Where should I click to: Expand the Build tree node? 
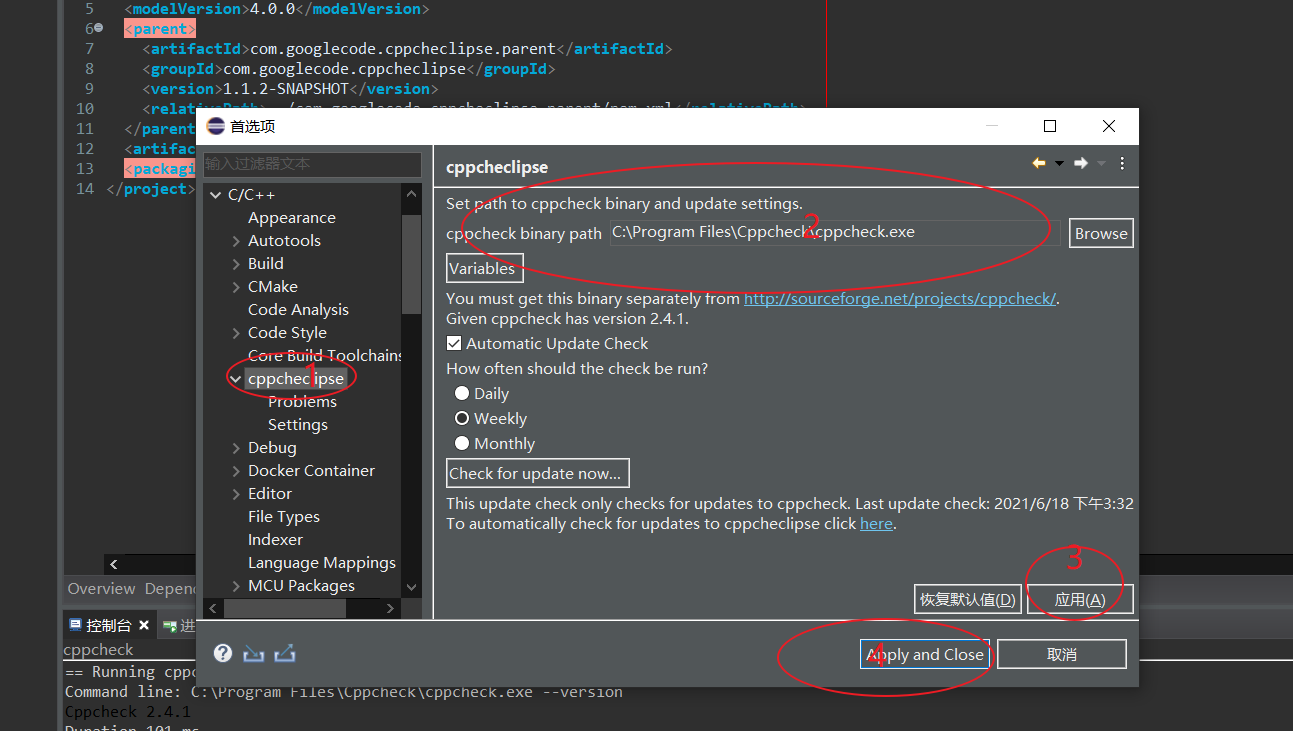[x=236, y=264]
